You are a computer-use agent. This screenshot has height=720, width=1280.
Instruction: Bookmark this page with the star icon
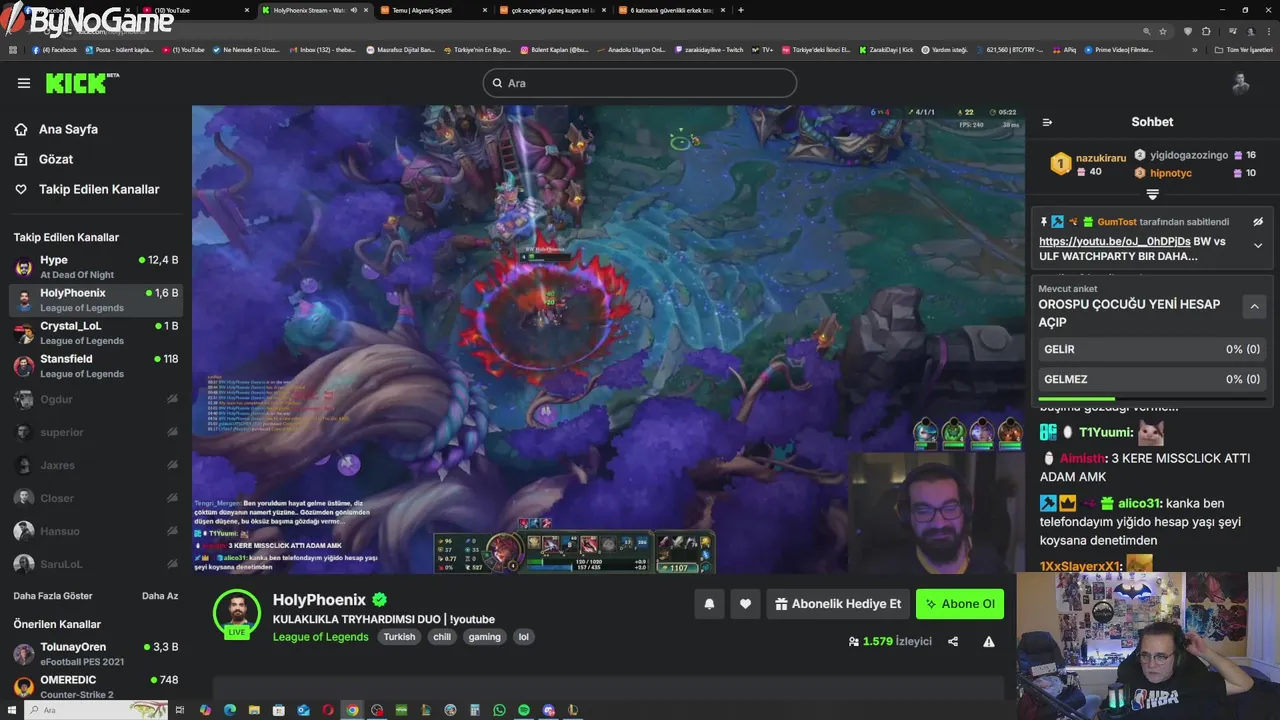point(1162,31)
